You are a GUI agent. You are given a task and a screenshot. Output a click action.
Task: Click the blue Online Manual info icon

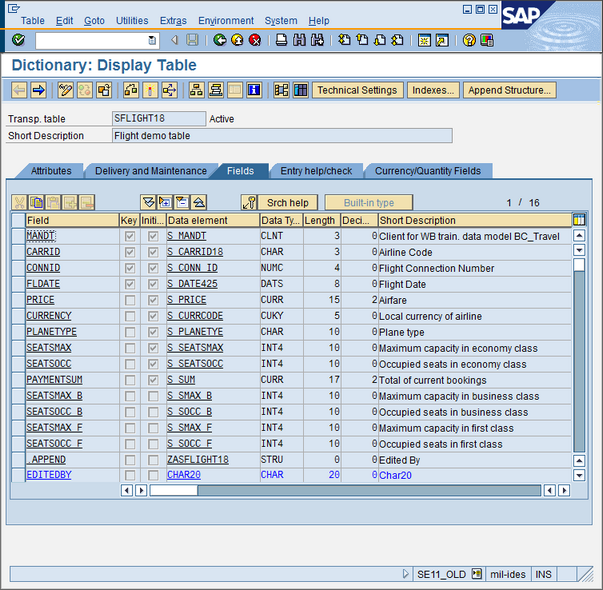pyautogui.click(x=254, y=90)
